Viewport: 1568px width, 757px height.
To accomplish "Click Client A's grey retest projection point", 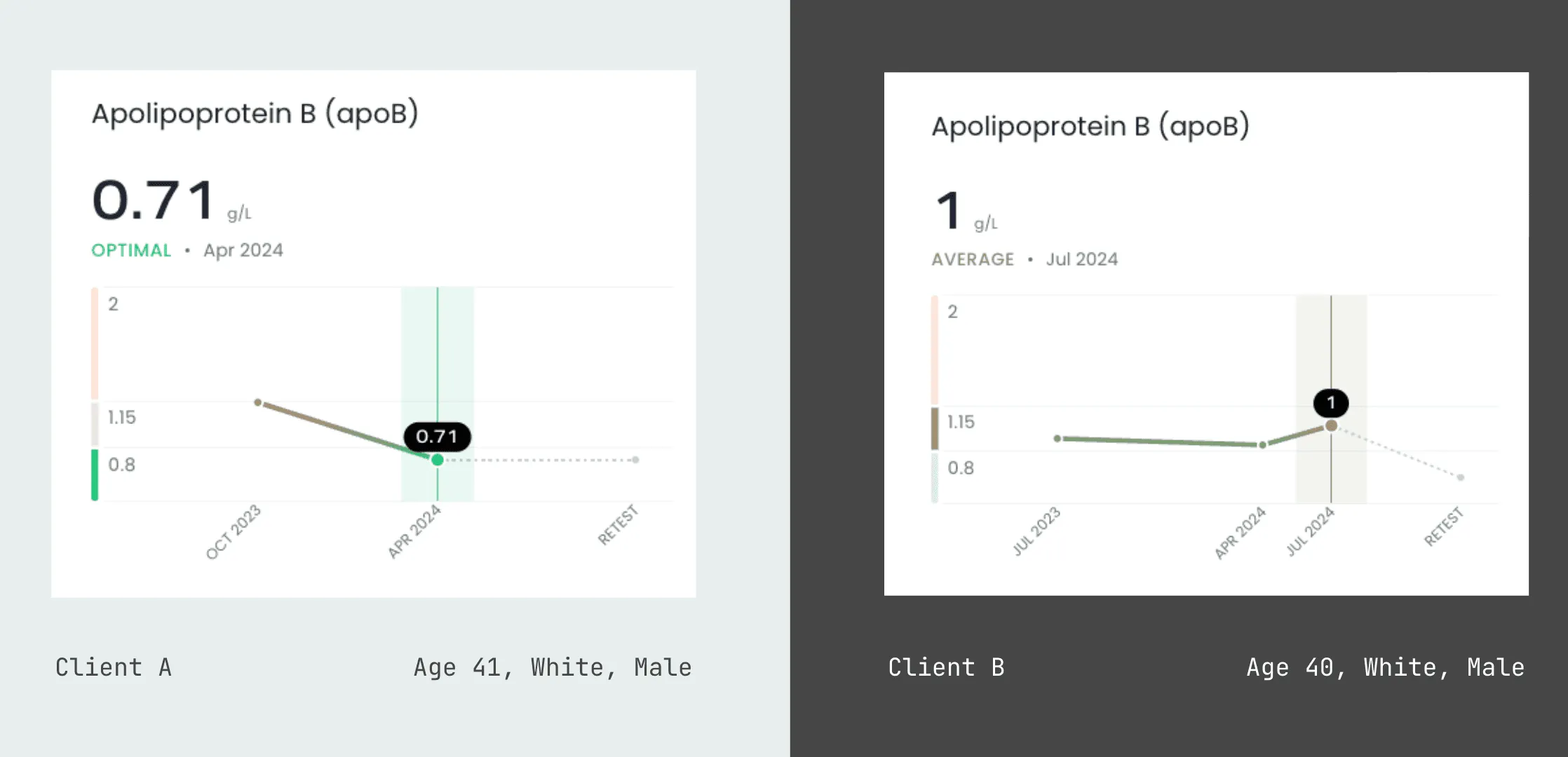I will [x=635, y=460].
